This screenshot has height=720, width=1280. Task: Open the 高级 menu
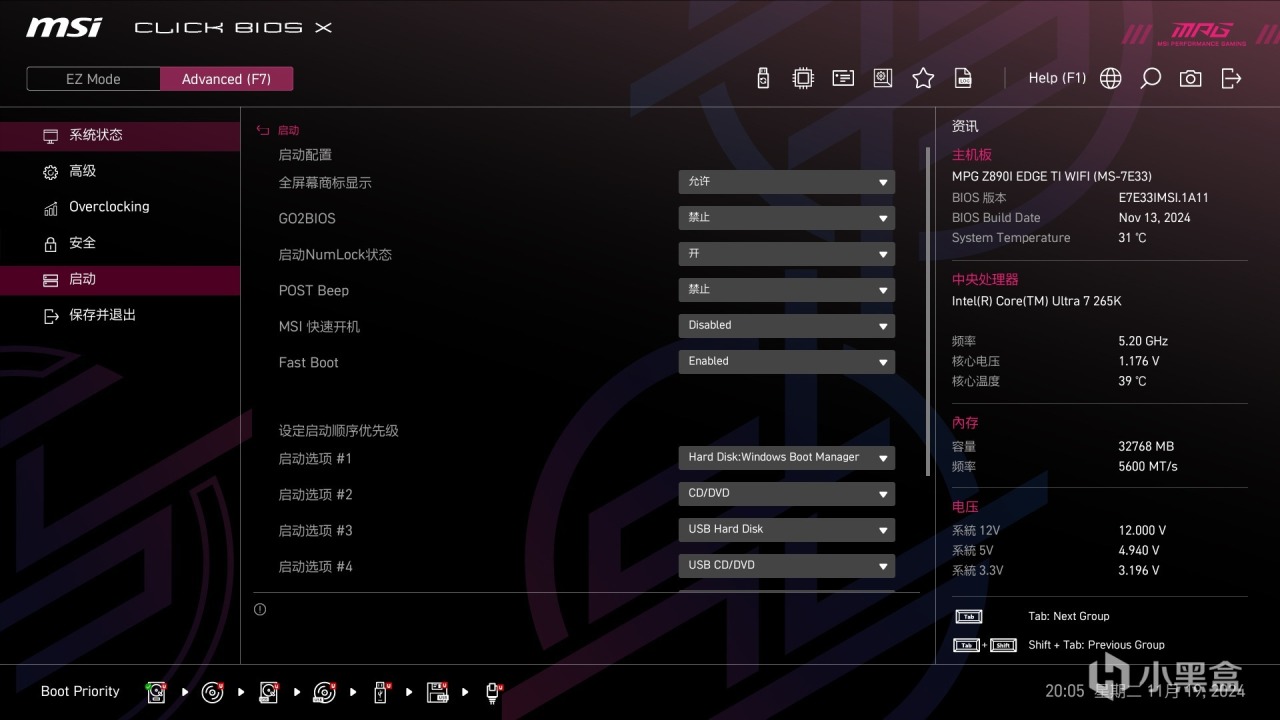[120, 171]
